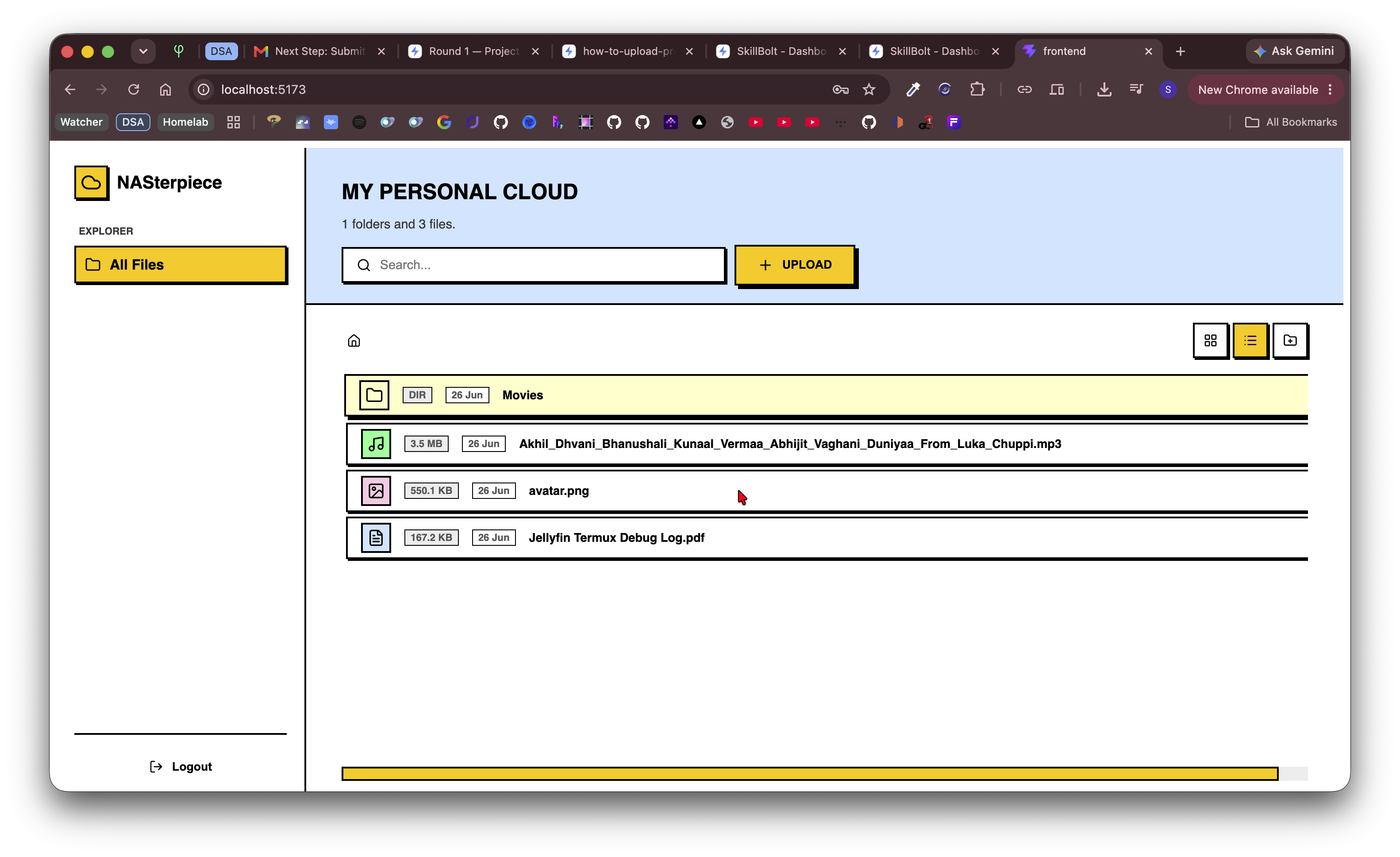Click the yellow storage usage bar
Viewport: 1400px width, 857px height.
pos(810,773)
